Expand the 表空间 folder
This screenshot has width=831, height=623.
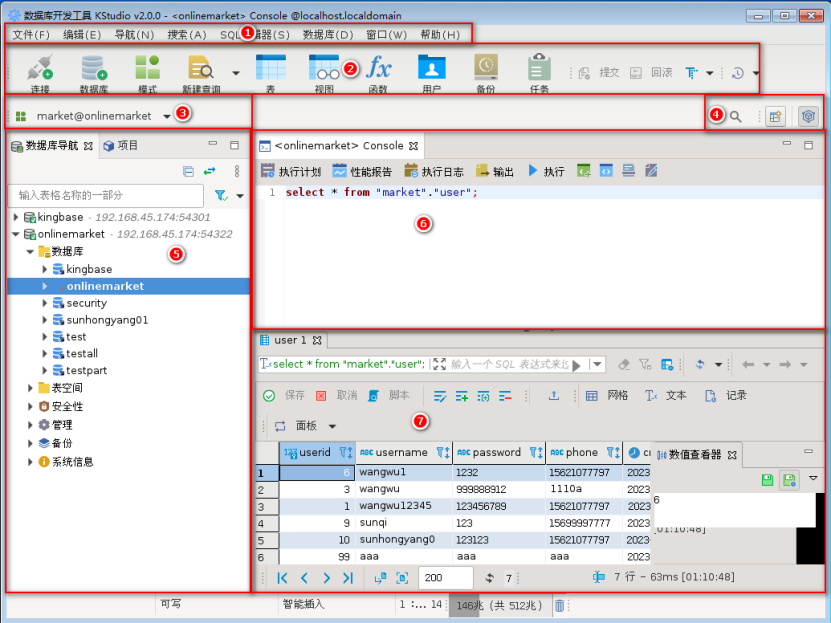pyautogui.click(x=30, y=388)
